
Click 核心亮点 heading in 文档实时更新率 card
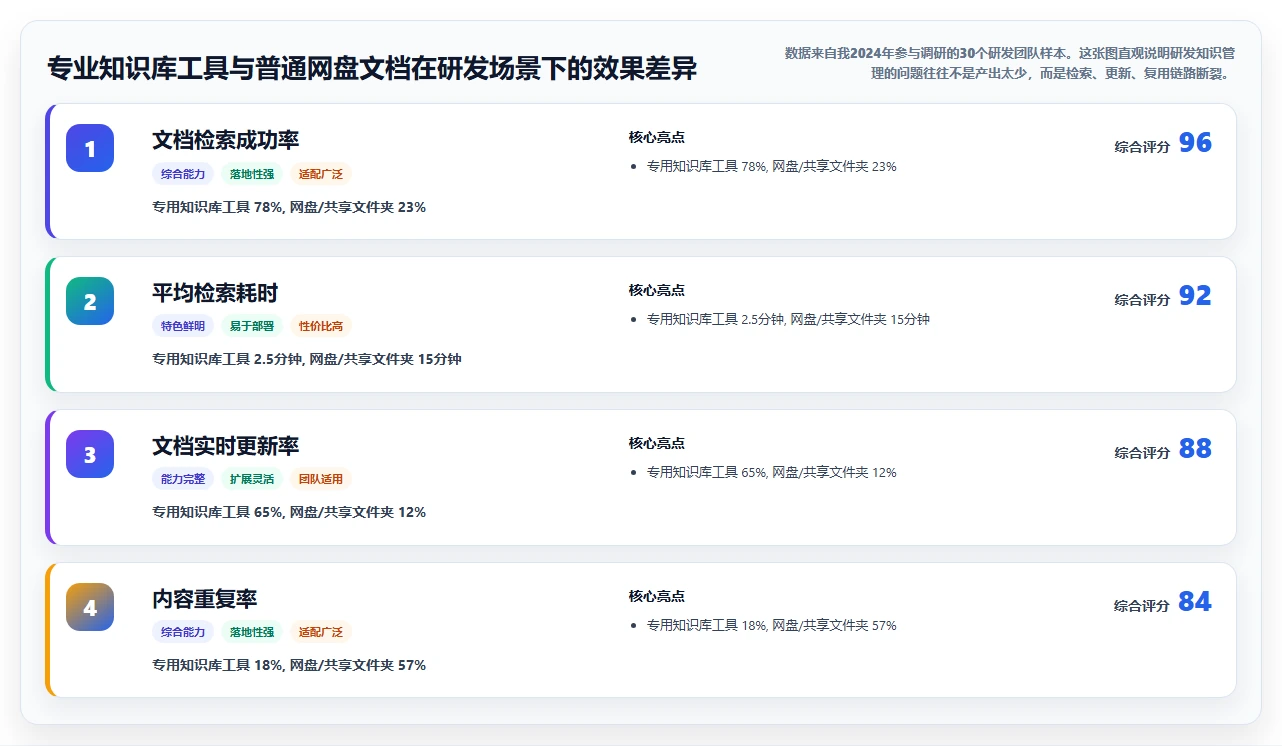(657, 443)
